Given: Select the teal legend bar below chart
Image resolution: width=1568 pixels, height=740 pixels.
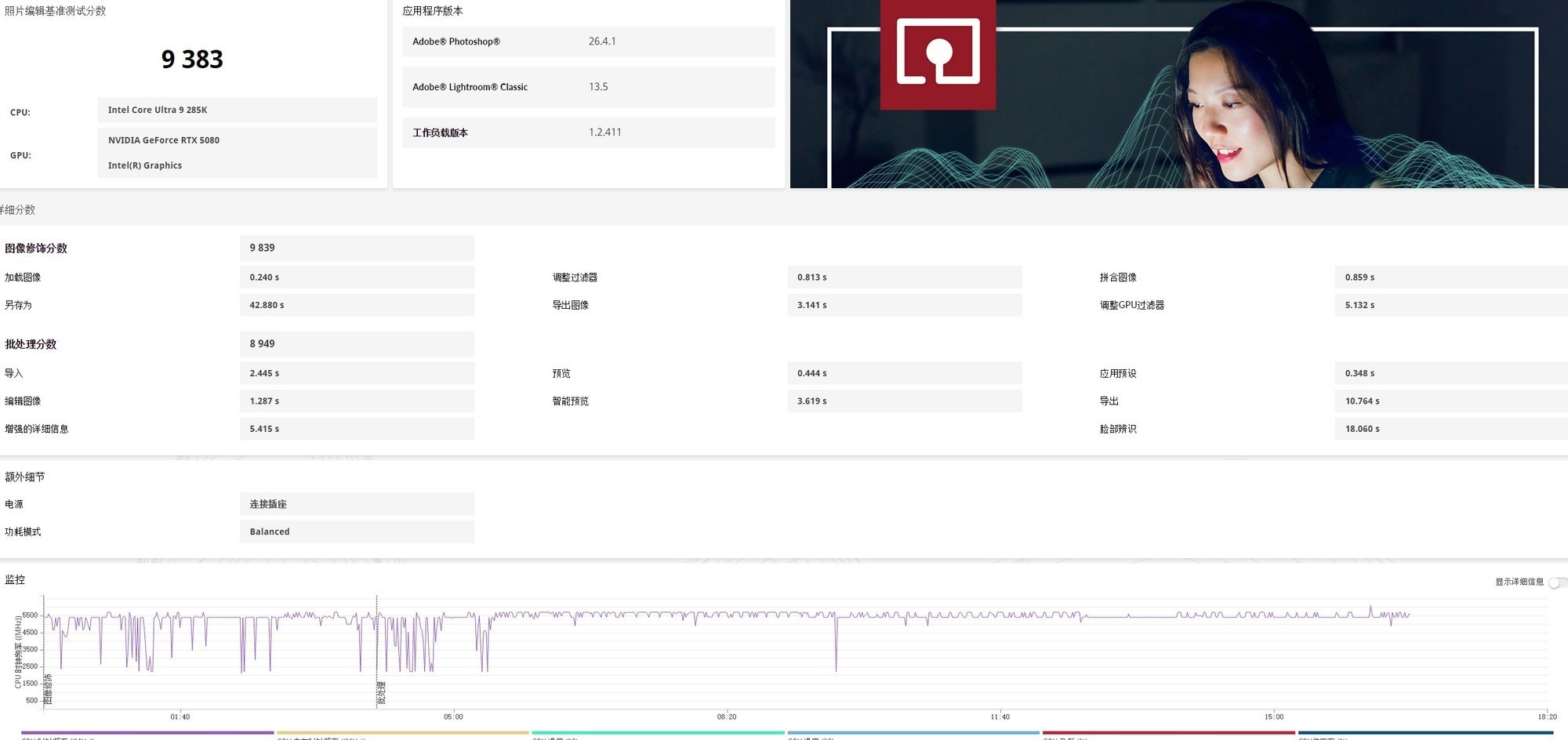Looking at the screenshot, I should [x=658, y=733].
